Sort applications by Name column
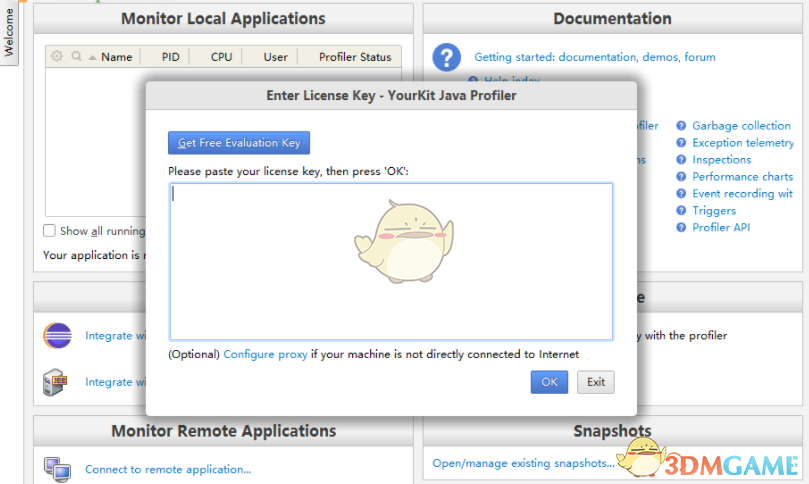The width and height of the screenshot is (809, 484). pos(117,57)
